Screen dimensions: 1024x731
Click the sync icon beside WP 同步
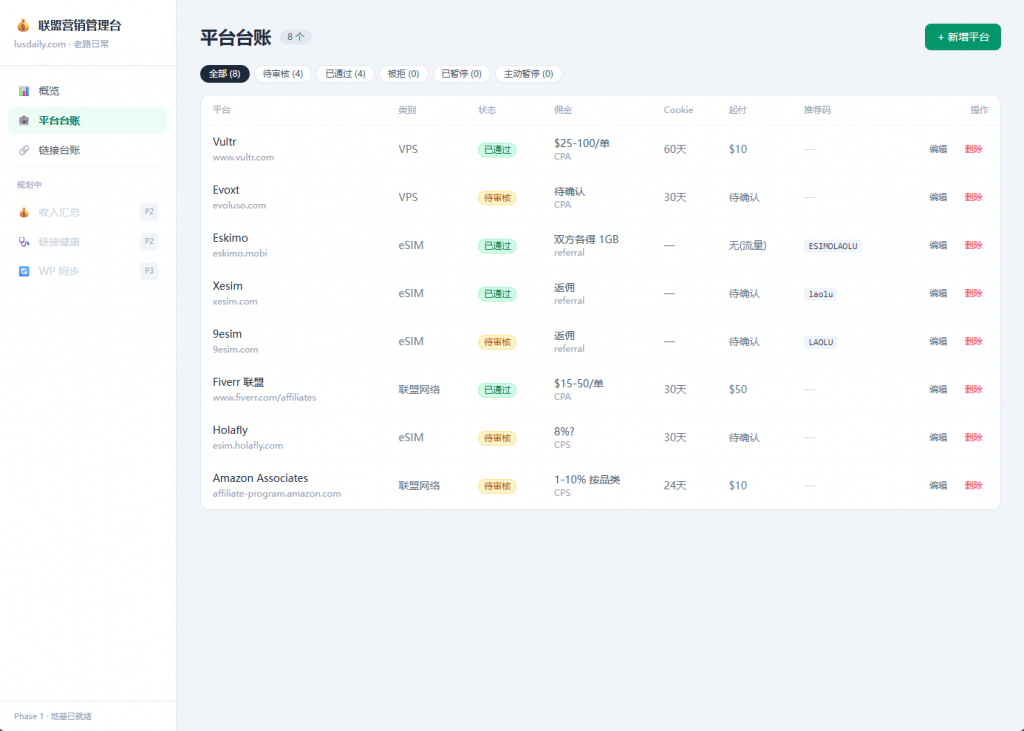(24, 271)
